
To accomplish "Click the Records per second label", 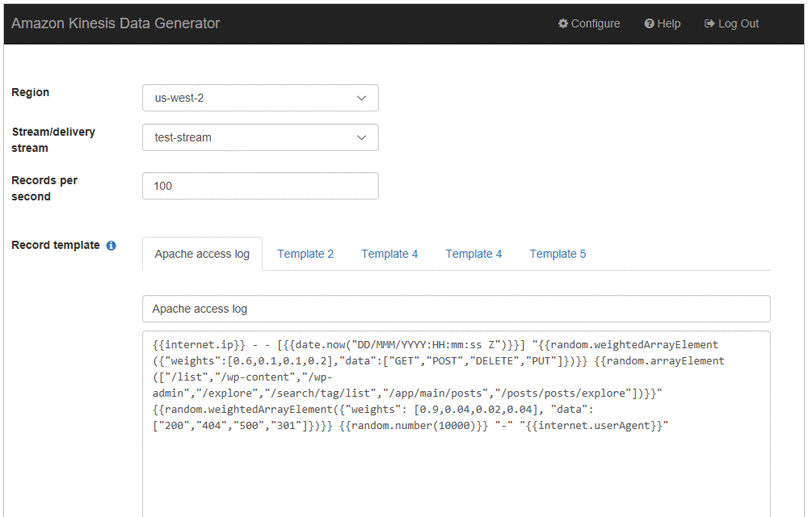I will (44, 188).
